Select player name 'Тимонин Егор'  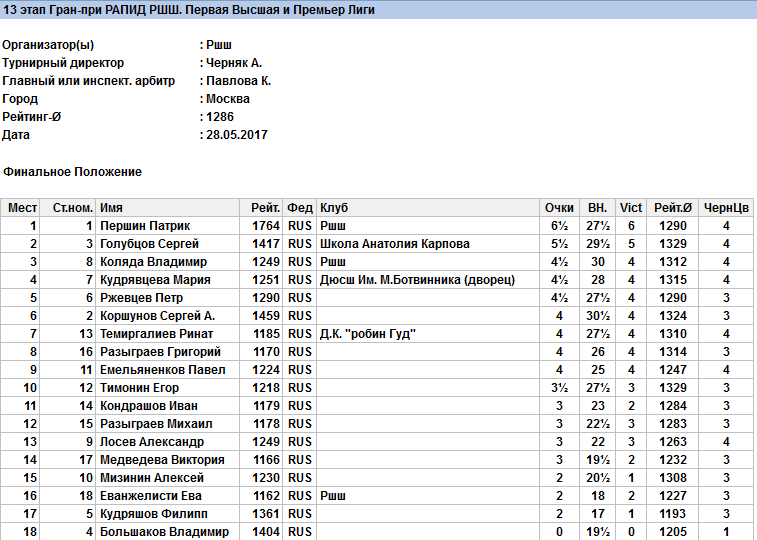[x=139, y=388]
